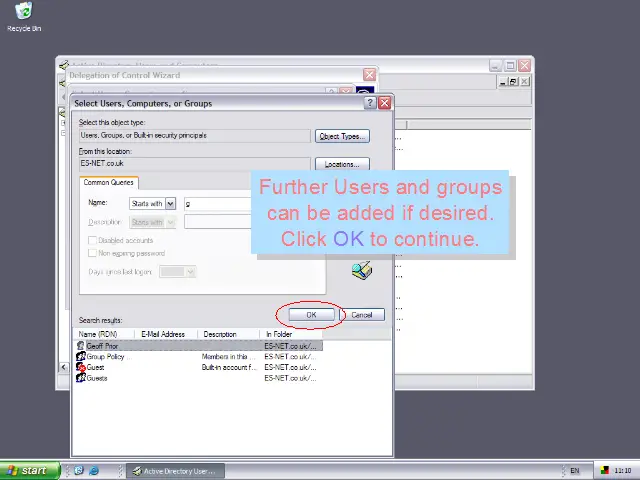This screenshot has width=640, height=480.
Task: Click the Description text input field
Action: (x=218, y=222)
